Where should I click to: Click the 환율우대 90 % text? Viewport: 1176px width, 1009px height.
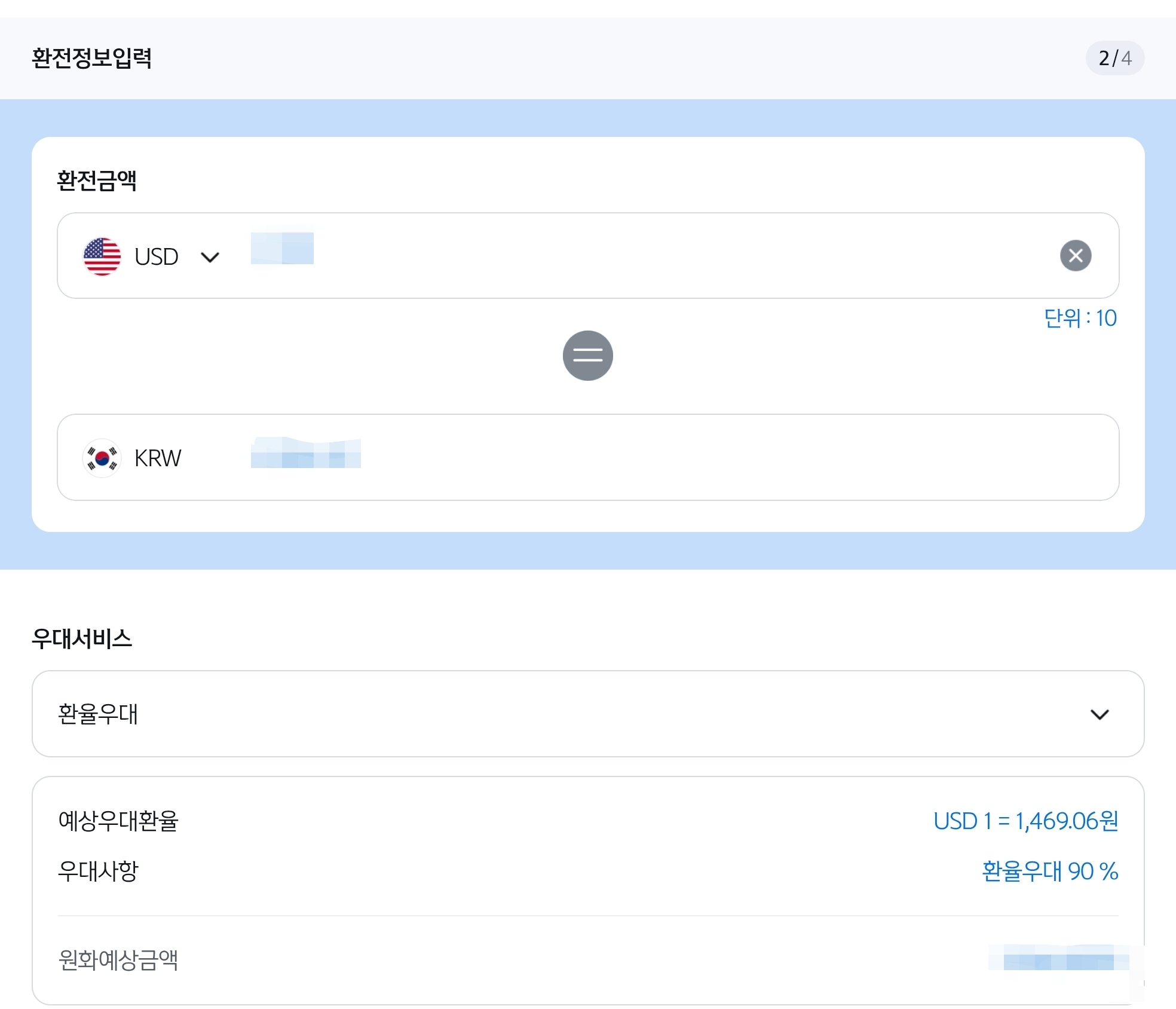(x=1049, y=872)
